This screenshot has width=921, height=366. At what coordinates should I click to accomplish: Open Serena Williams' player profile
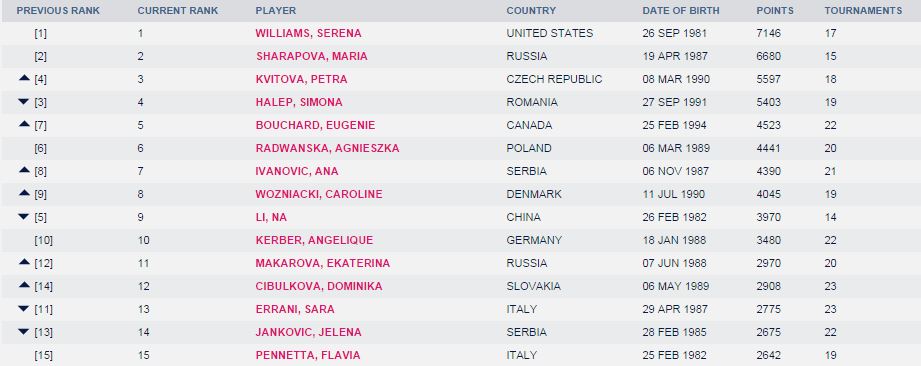tap(308, 33)
